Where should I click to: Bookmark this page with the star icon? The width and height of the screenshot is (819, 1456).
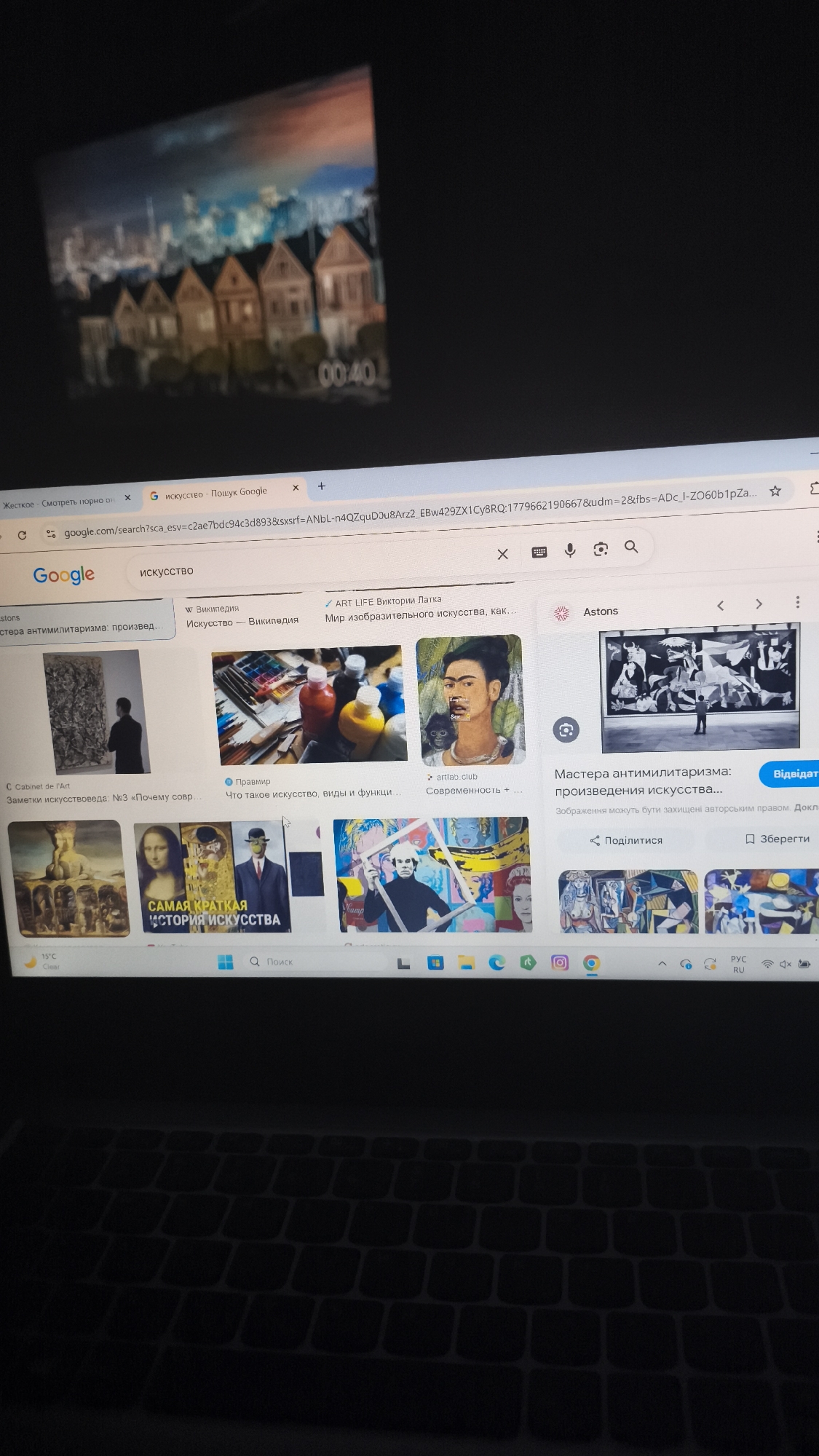(x=775, y=491)
